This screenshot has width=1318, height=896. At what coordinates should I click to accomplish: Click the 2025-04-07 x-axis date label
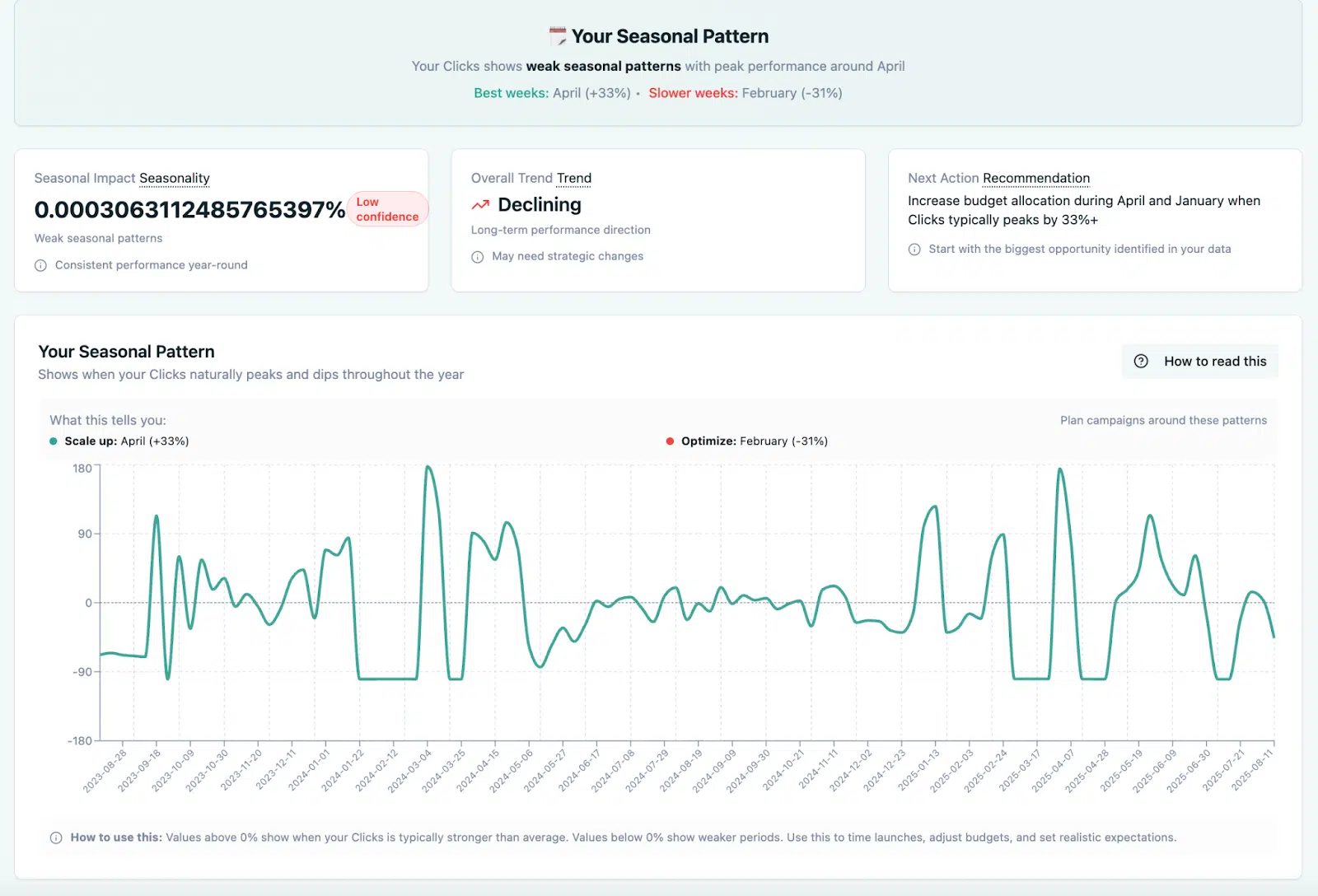(1054, 771)
